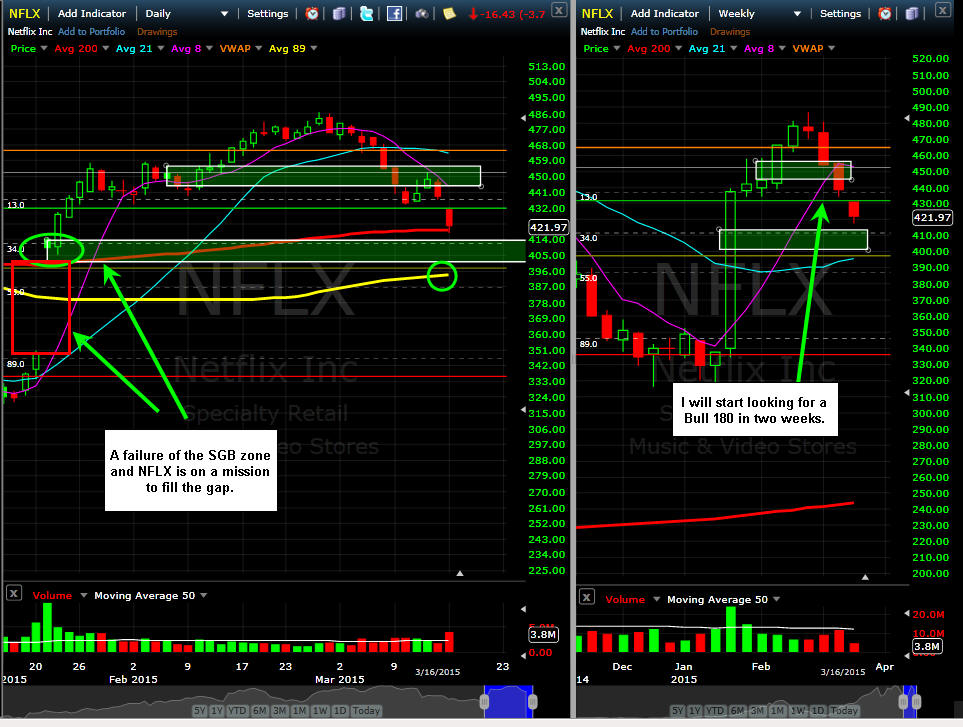This screenshot has height=727, width=963.
Task: Click left arrow marker beside 20.0M on Weekly volume axis
Action: tap(907, 613)
